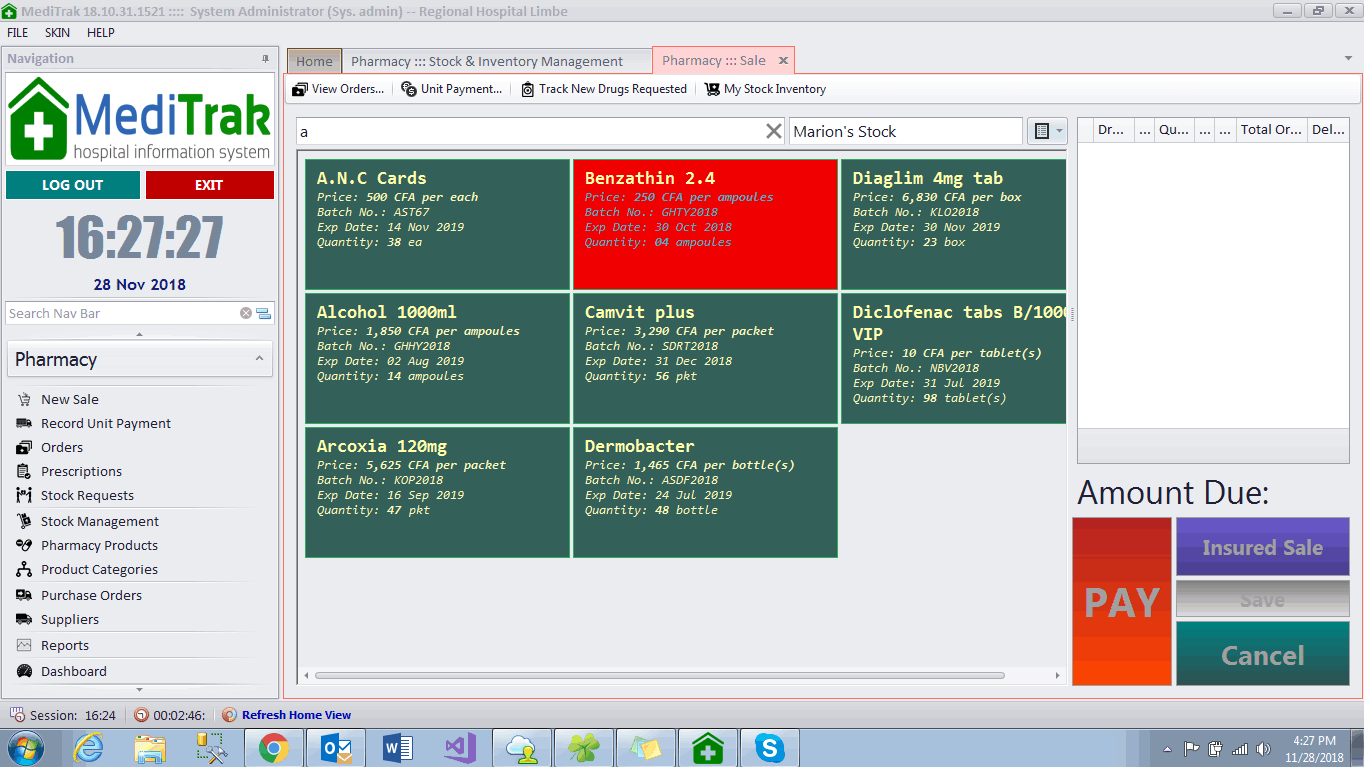Open New Sale in Pharmacy navigation
Image resolution: width=1364 pixels, height=767 pixels.
70,399
